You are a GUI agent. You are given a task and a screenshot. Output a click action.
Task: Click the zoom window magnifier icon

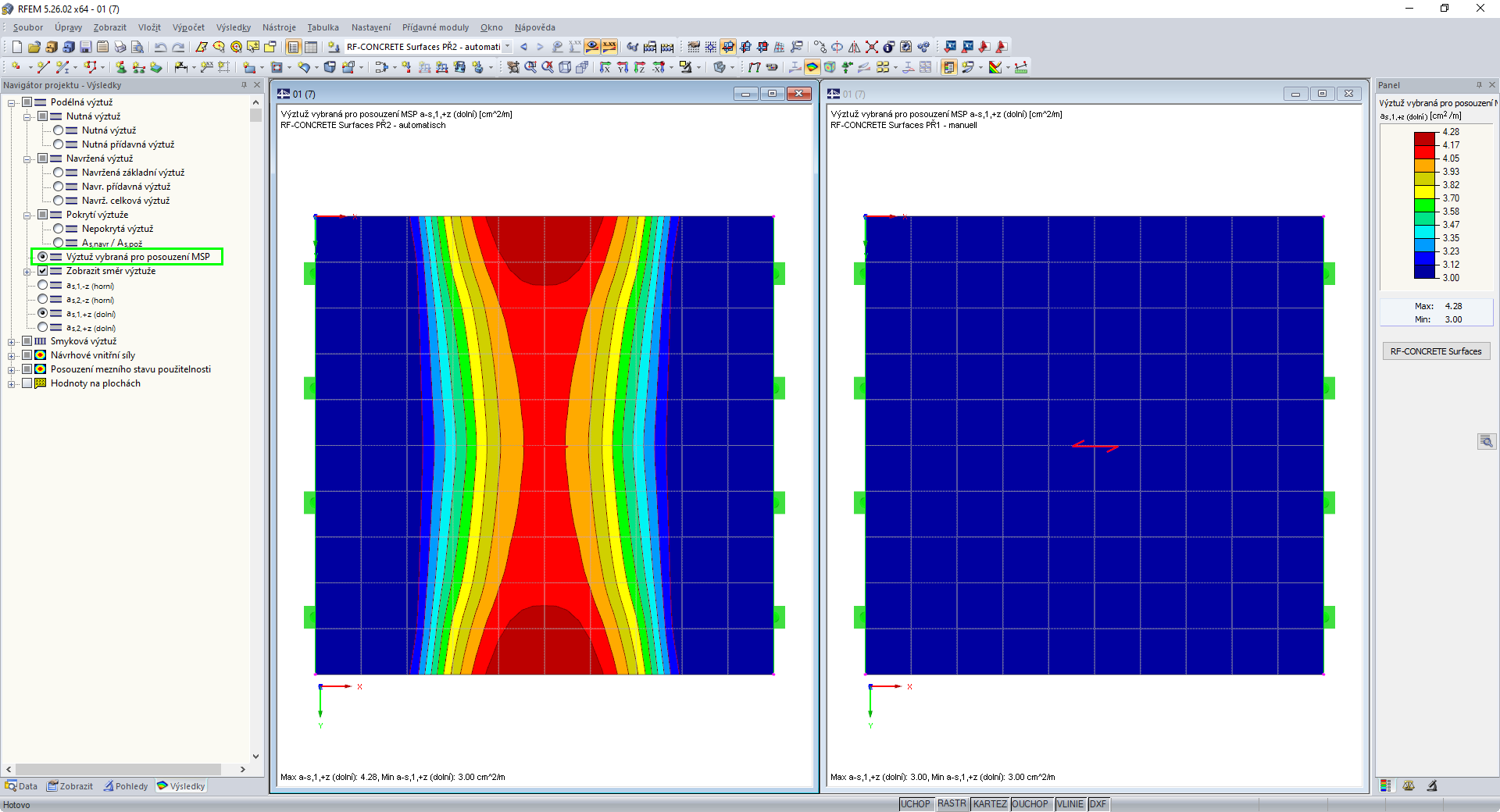point(530,67)
